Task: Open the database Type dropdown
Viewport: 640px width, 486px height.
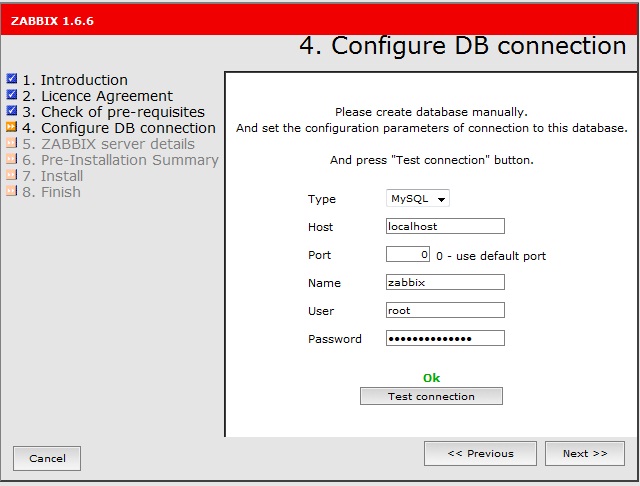Action: pos(418,199)
